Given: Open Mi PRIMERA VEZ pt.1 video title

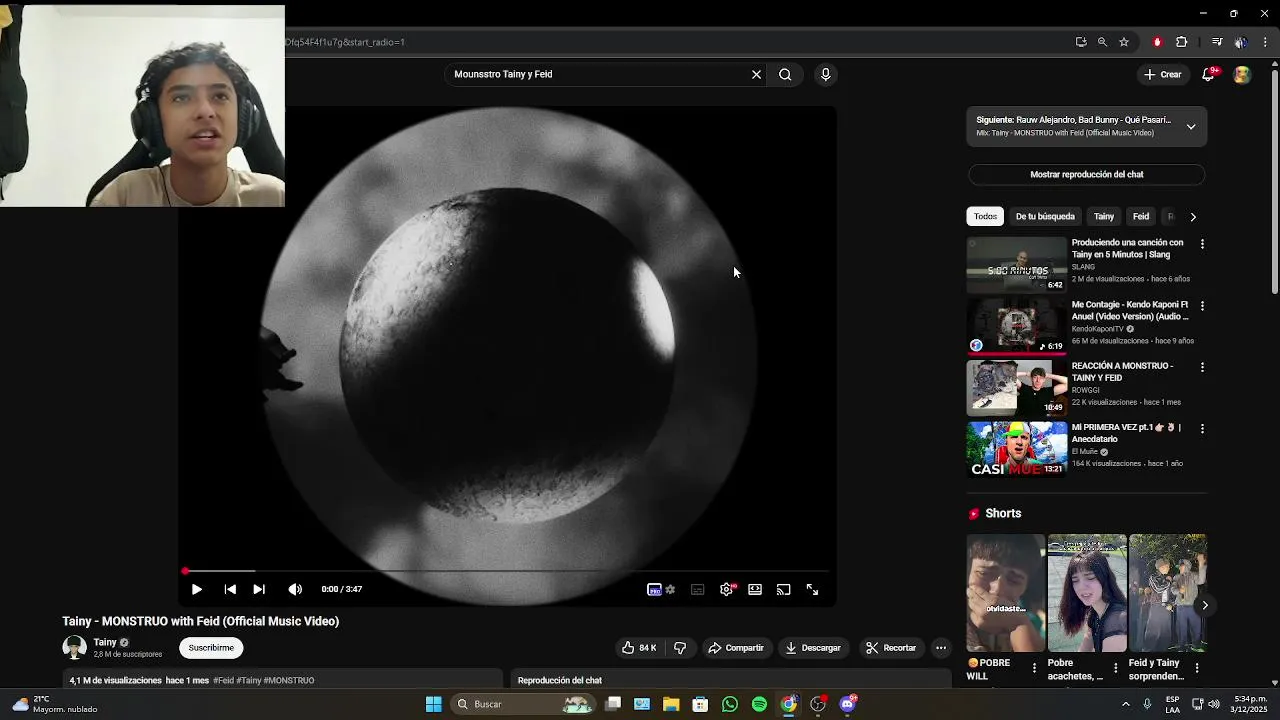Looking at the screenshot, I should point(1127,433).
